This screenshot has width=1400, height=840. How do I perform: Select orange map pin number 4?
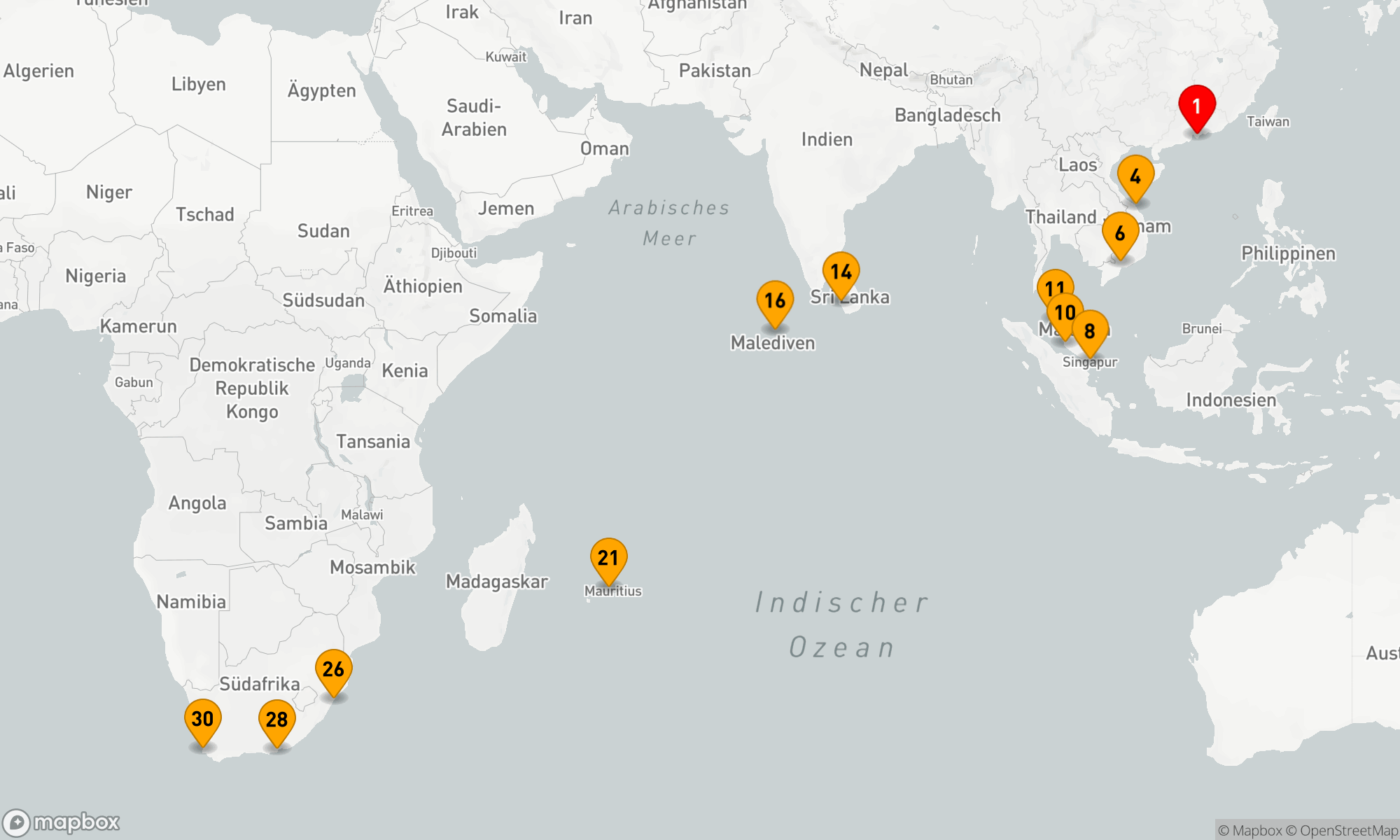(1135, 176)
